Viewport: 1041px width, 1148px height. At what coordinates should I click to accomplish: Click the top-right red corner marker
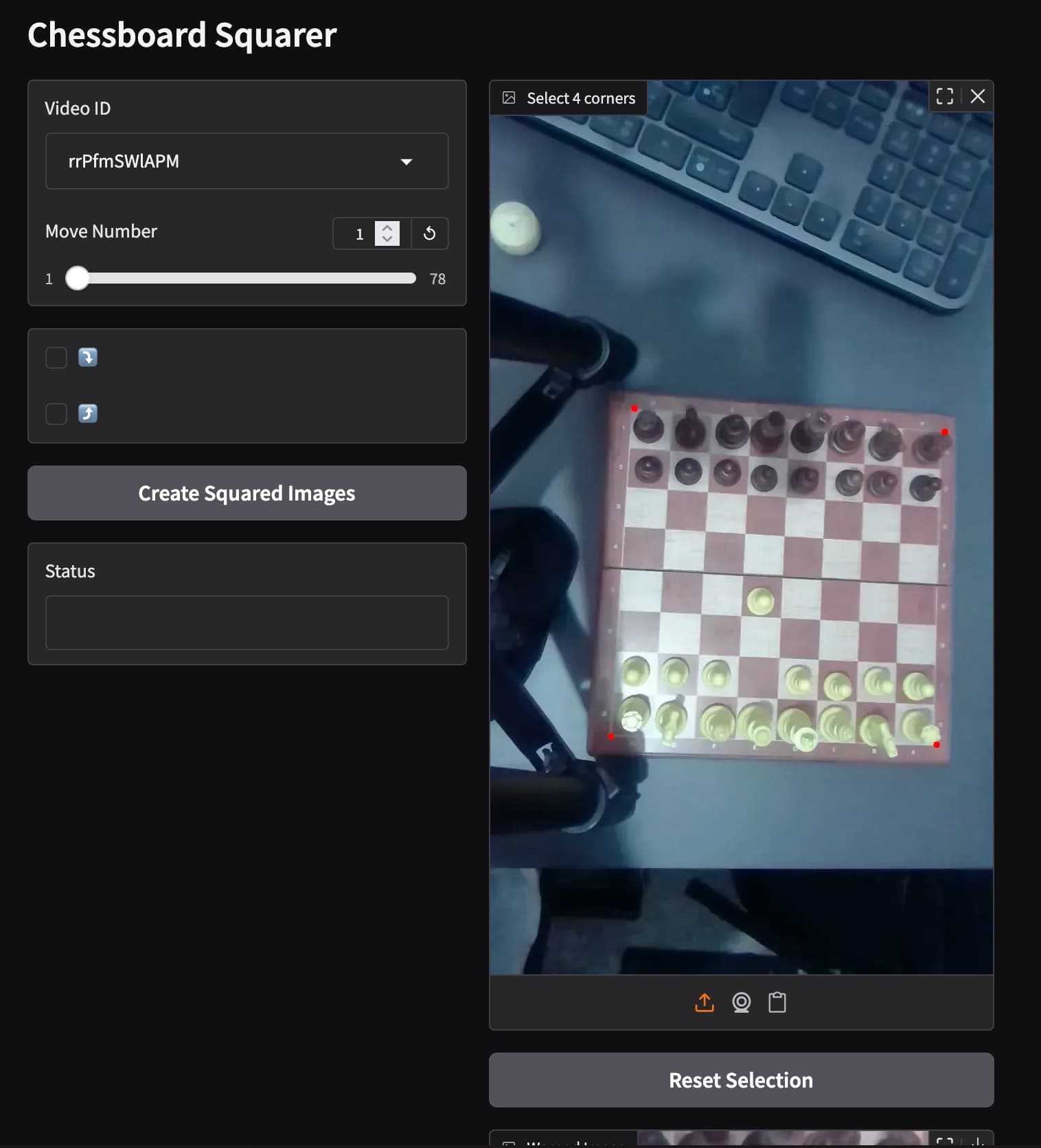coord(945,432)
